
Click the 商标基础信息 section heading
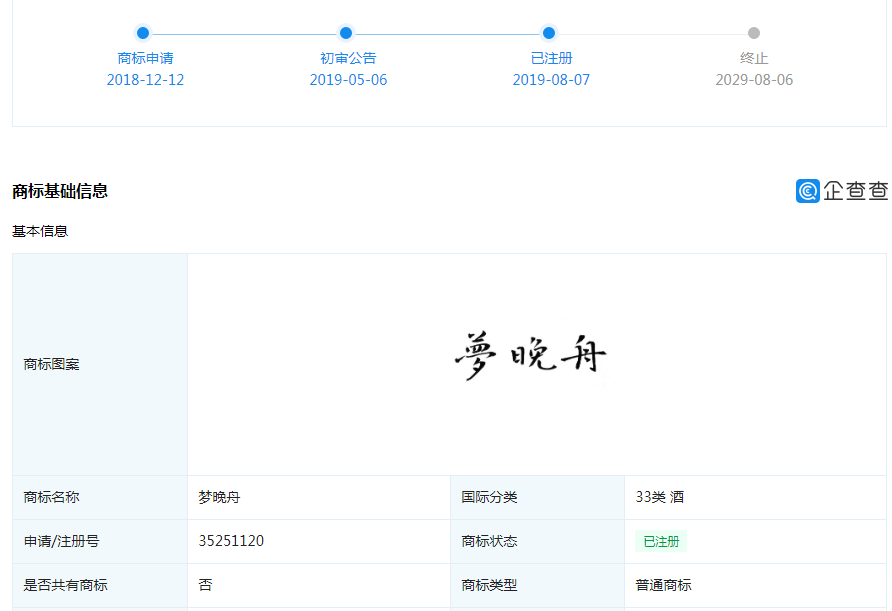pyautogui.click(x=60, y=191)
